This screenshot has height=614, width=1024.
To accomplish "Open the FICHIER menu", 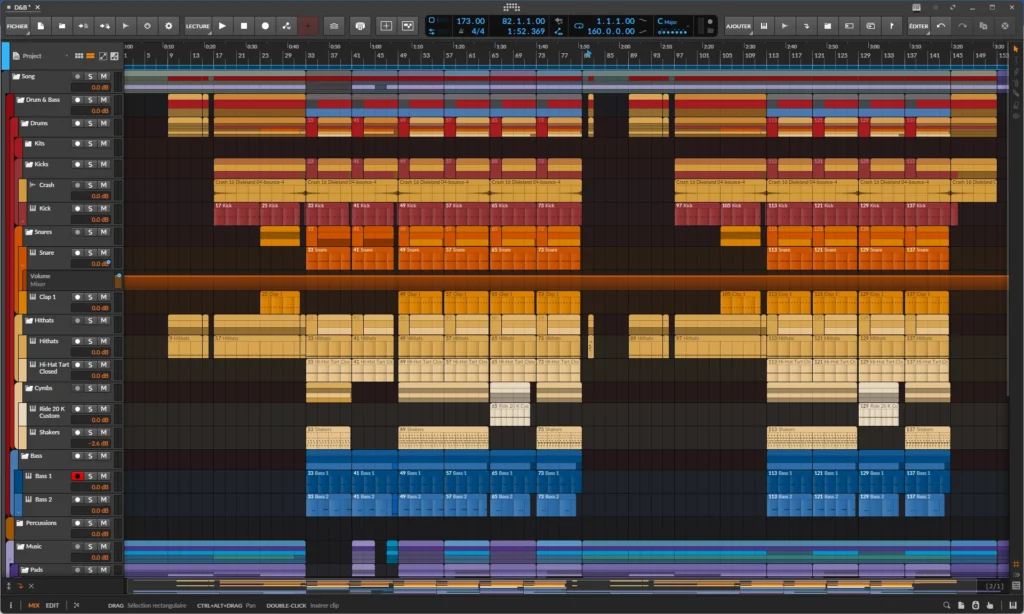I will [18, 26].
